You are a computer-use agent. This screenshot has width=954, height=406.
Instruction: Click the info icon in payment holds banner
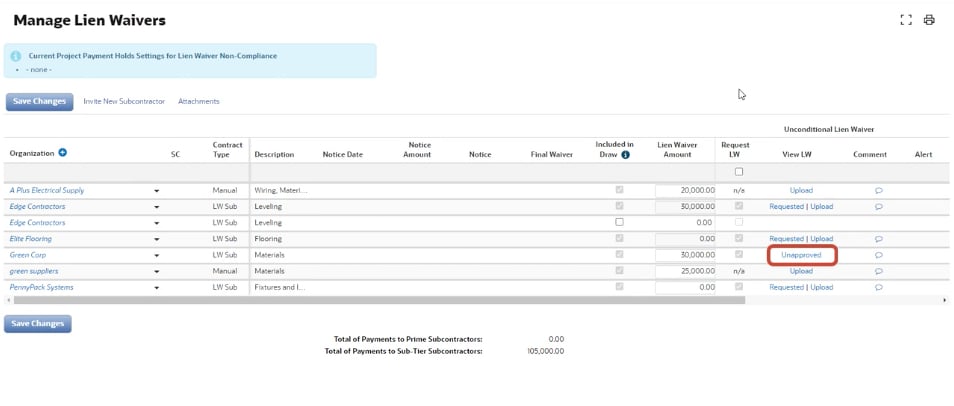coord(16,56)
